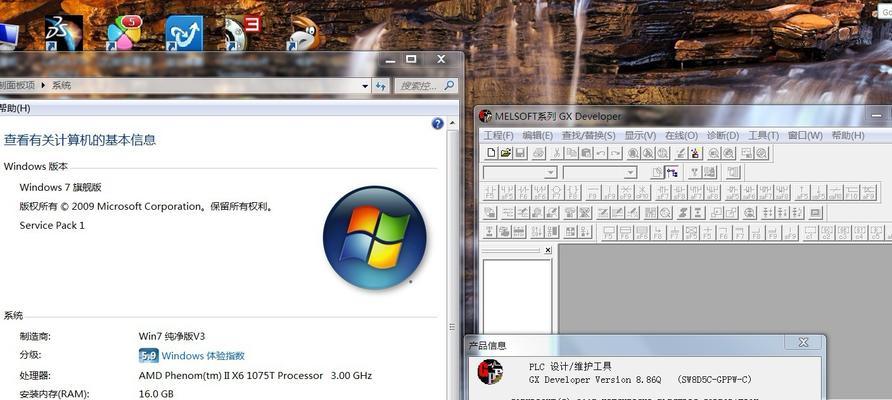Image resolution: width=892 pixels, height=400 pixels.
Task: Open the 显示(V) menu
Action: pos(640,135)
